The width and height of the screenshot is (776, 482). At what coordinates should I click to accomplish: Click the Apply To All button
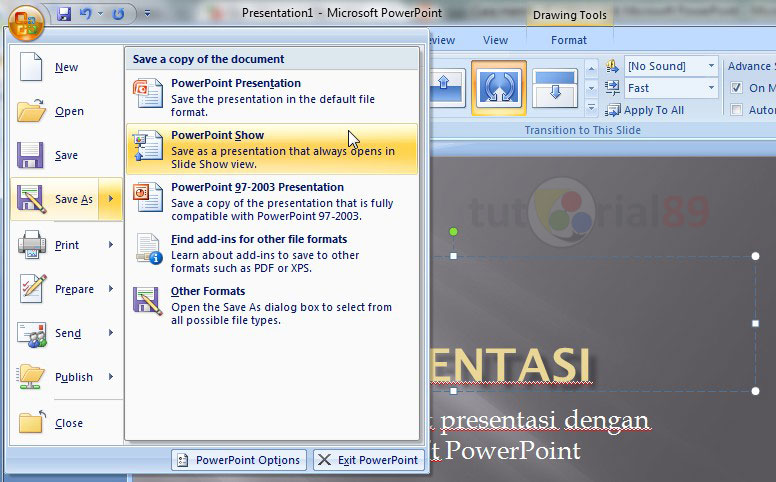tap(644, 110)
